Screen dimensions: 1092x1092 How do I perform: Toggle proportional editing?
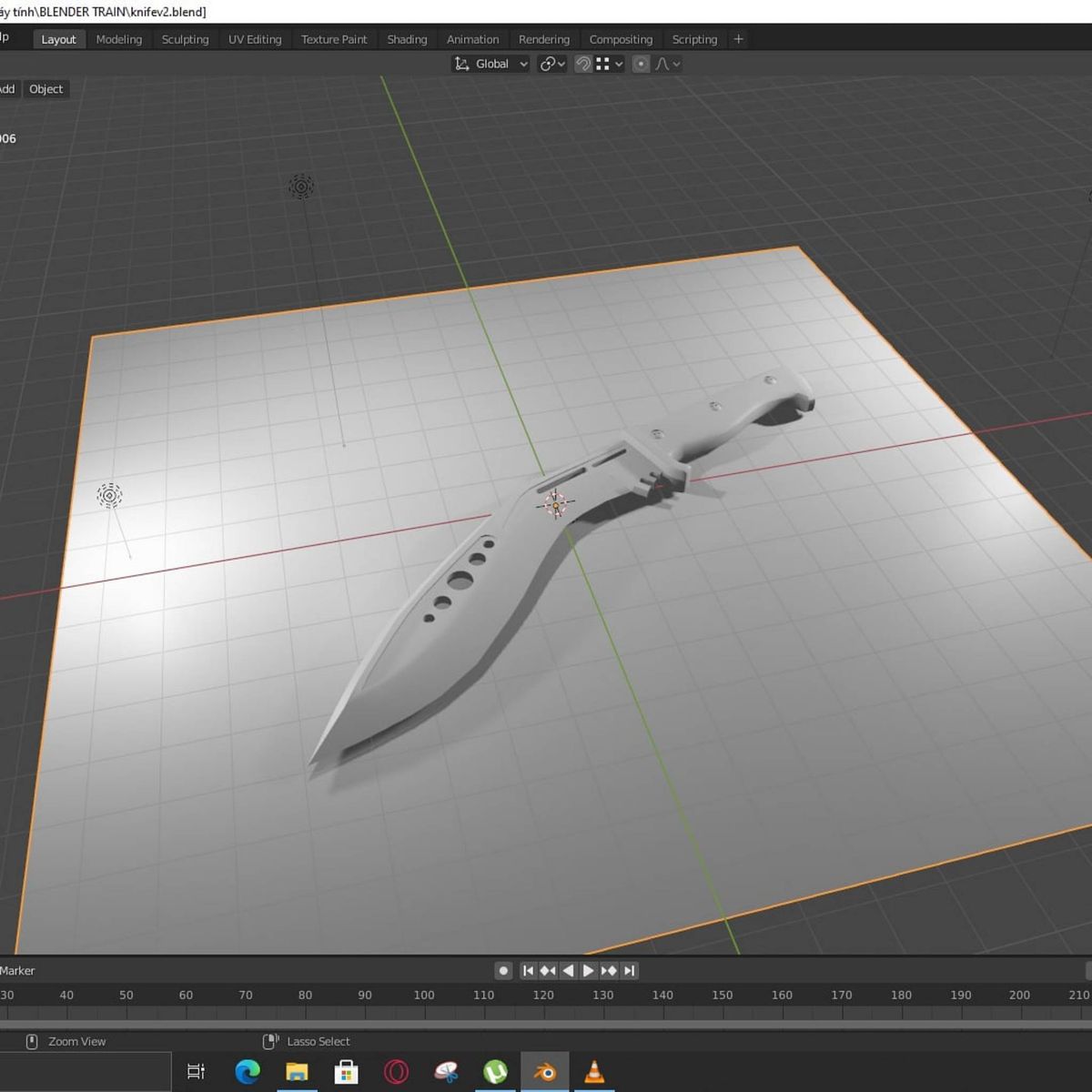click(641, 64)
